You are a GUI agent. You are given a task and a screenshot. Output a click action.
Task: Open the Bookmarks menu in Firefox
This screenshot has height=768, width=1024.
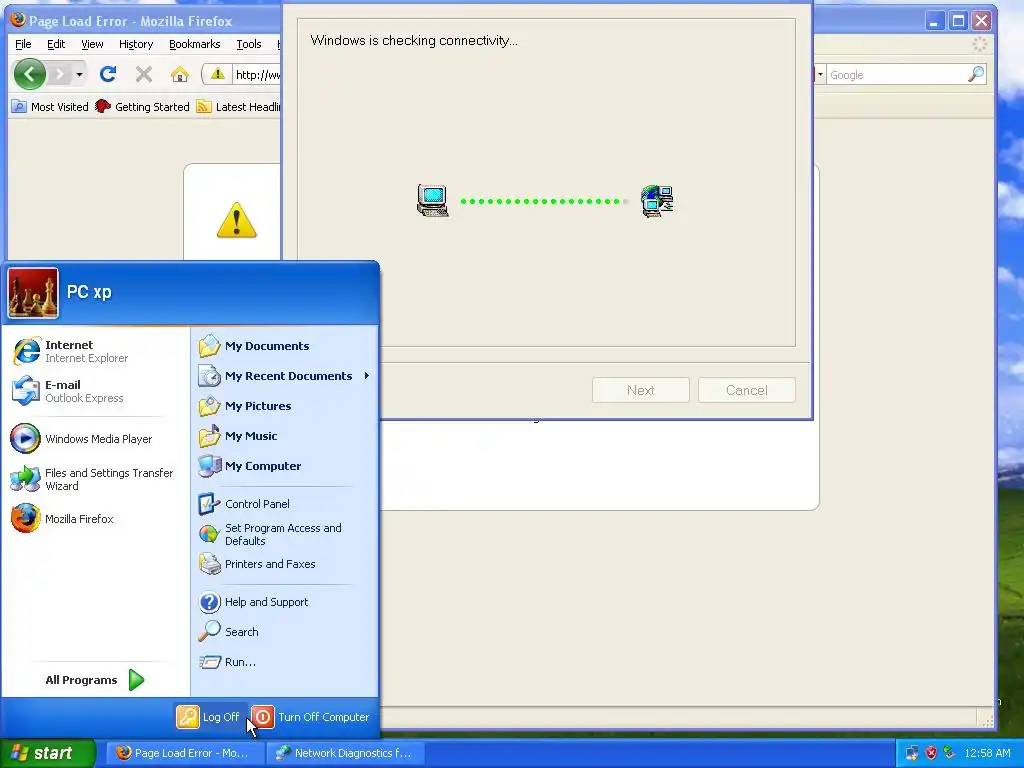pos(195,44)
